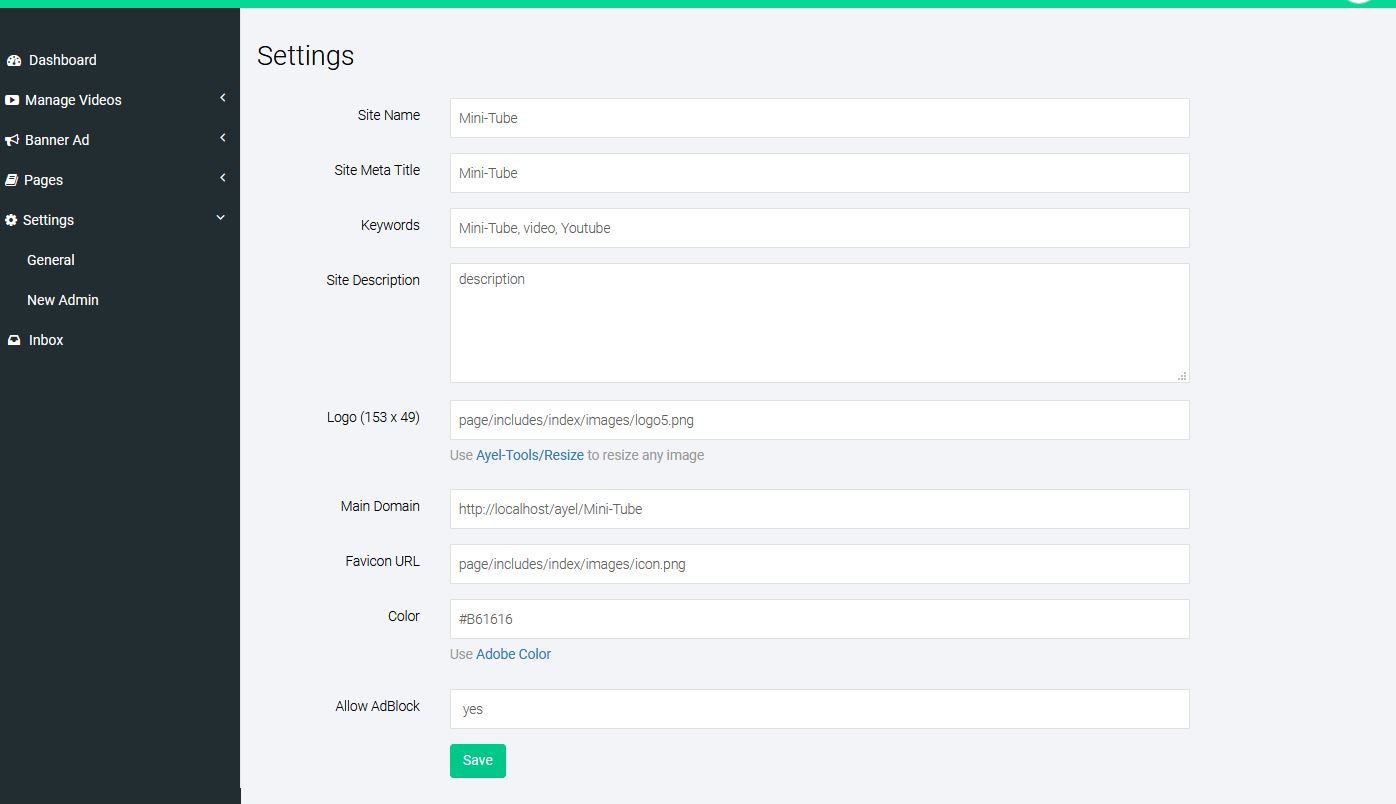Edit the Keywords field

[820, 228]
